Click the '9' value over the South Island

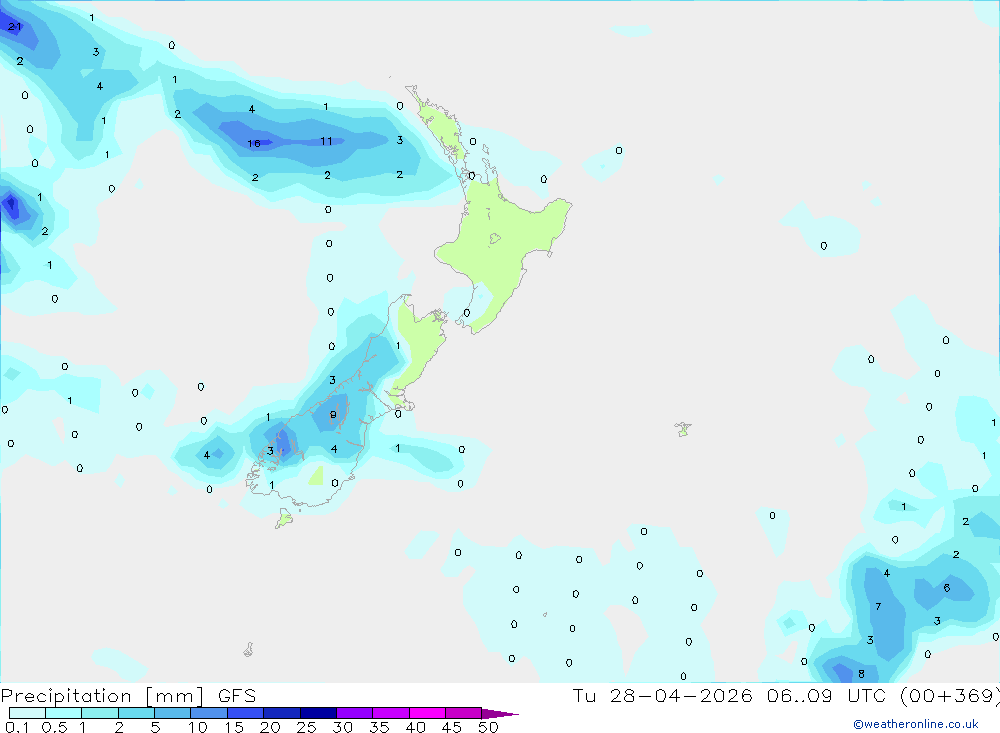click(333, 415)
